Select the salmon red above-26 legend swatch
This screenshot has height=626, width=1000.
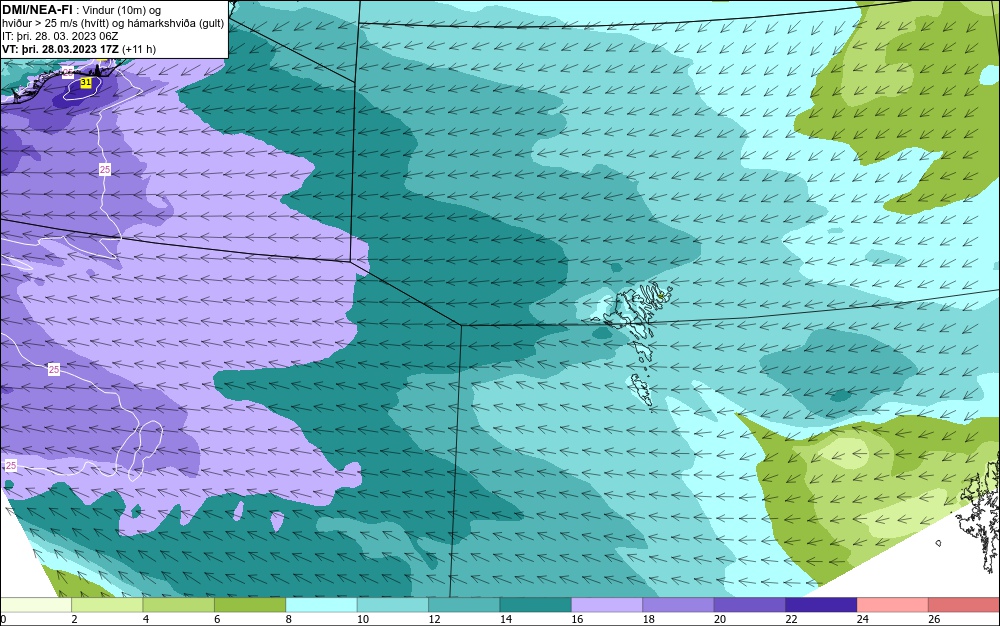(964, 605)
